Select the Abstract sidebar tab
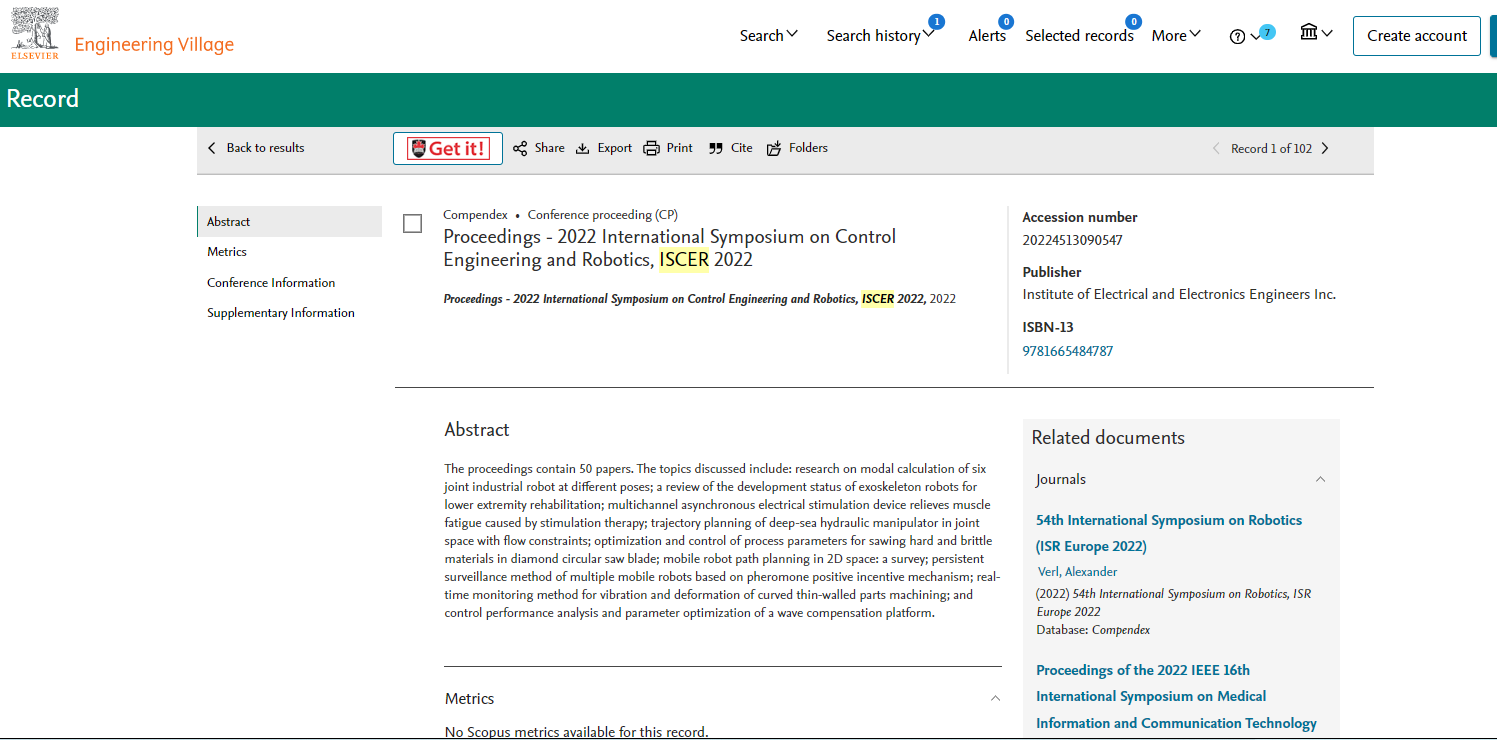The width and height of the screenshot is (1497, 740). tap(290, 222)
